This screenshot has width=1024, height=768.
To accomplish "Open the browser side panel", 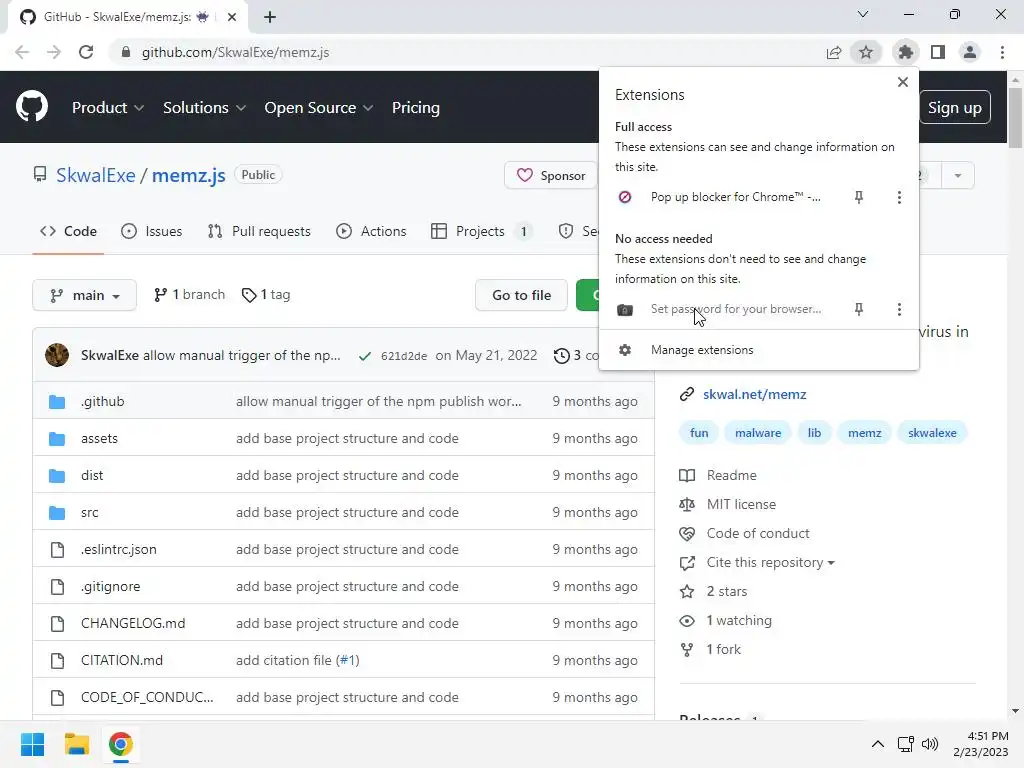I will [x=938, y=52].
